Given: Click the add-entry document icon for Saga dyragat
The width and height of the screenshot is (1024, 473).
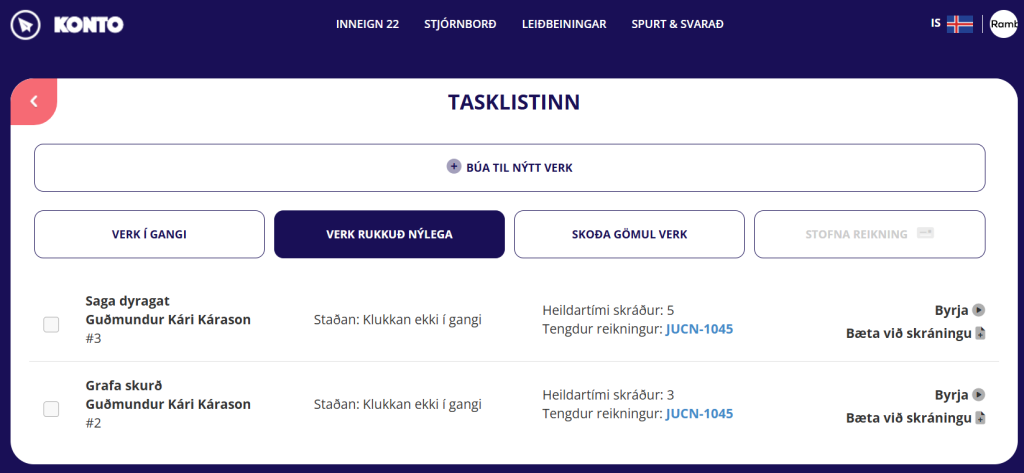Looking at the screenshot, I should (980, 334).
